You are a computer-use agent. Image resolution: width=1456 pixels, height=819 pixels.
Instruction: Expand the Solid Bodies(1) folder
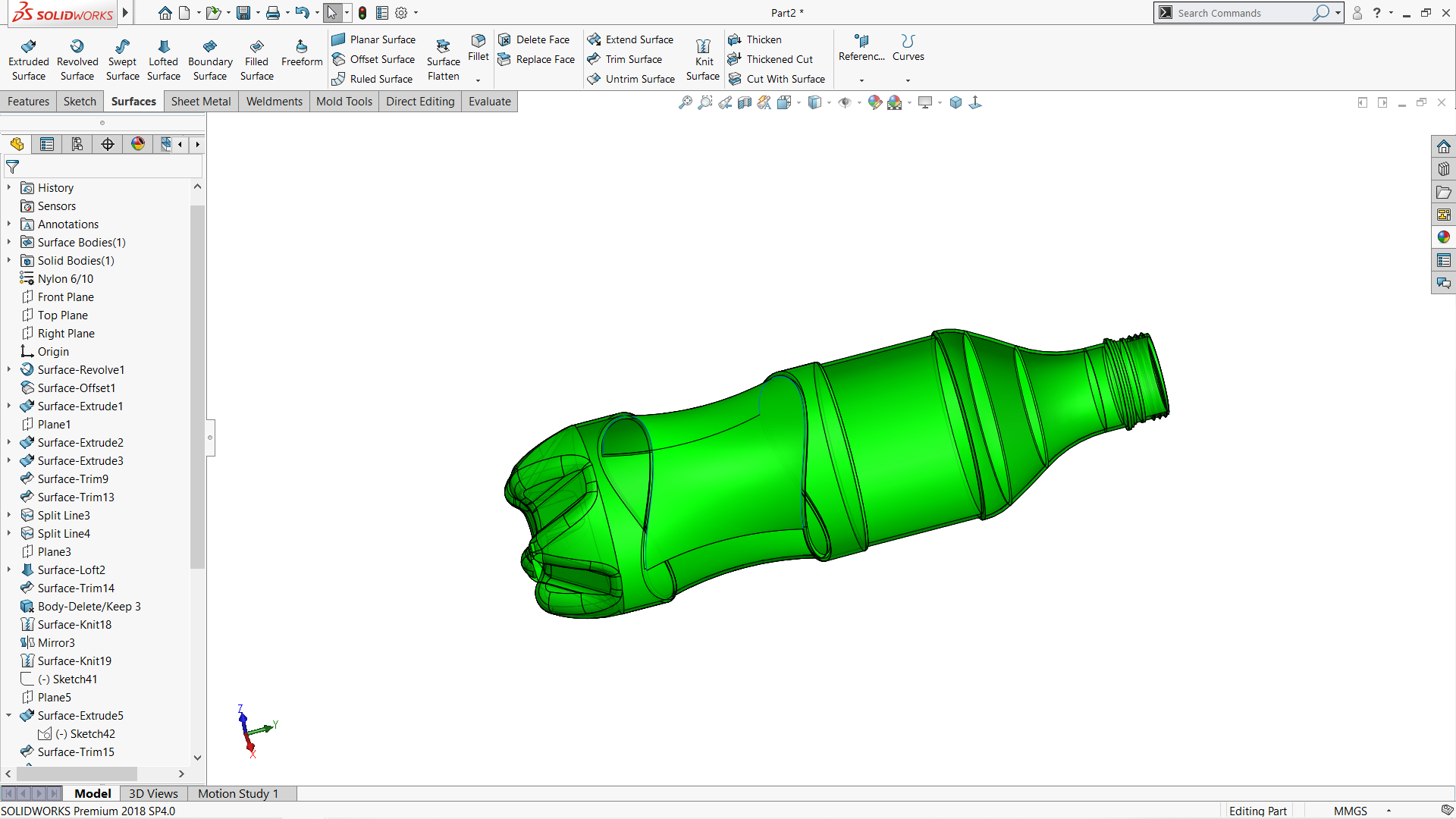[9, 260]
